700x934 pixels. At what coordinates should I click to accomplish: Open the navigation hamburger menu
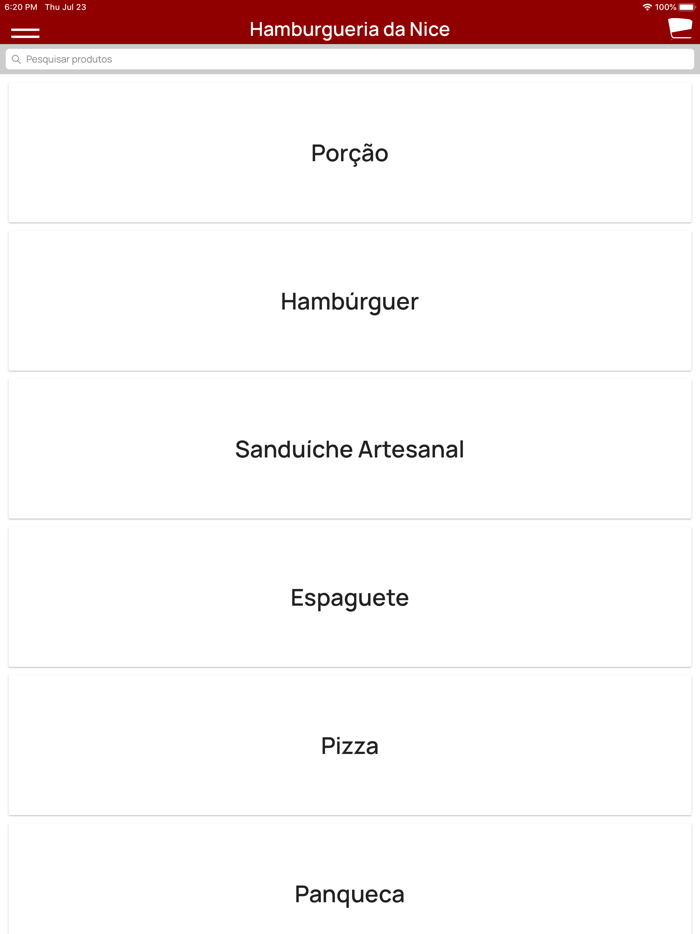(x=24, y=32)
